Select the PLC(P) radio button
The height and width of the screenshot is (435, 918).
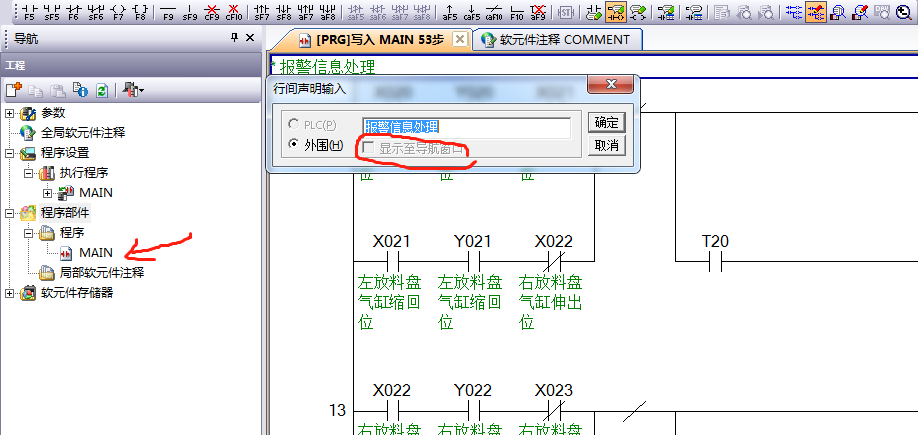pos(294,124)
